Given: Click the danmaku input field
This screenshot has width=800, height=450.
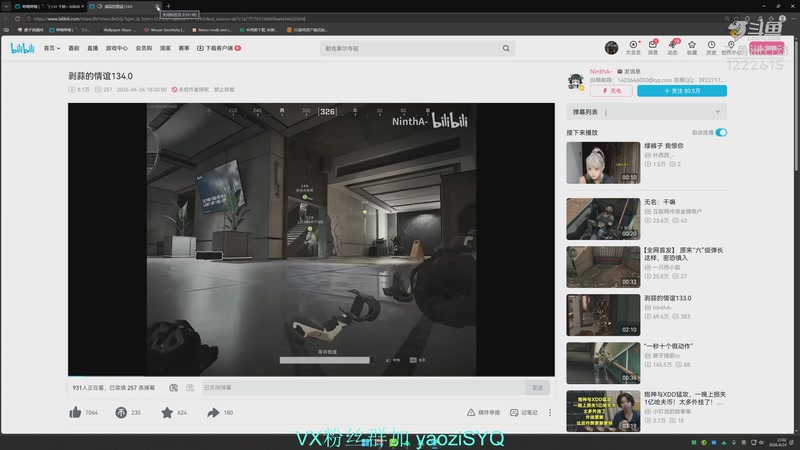Looking at the screenshot, I should (x=363, y=388).
